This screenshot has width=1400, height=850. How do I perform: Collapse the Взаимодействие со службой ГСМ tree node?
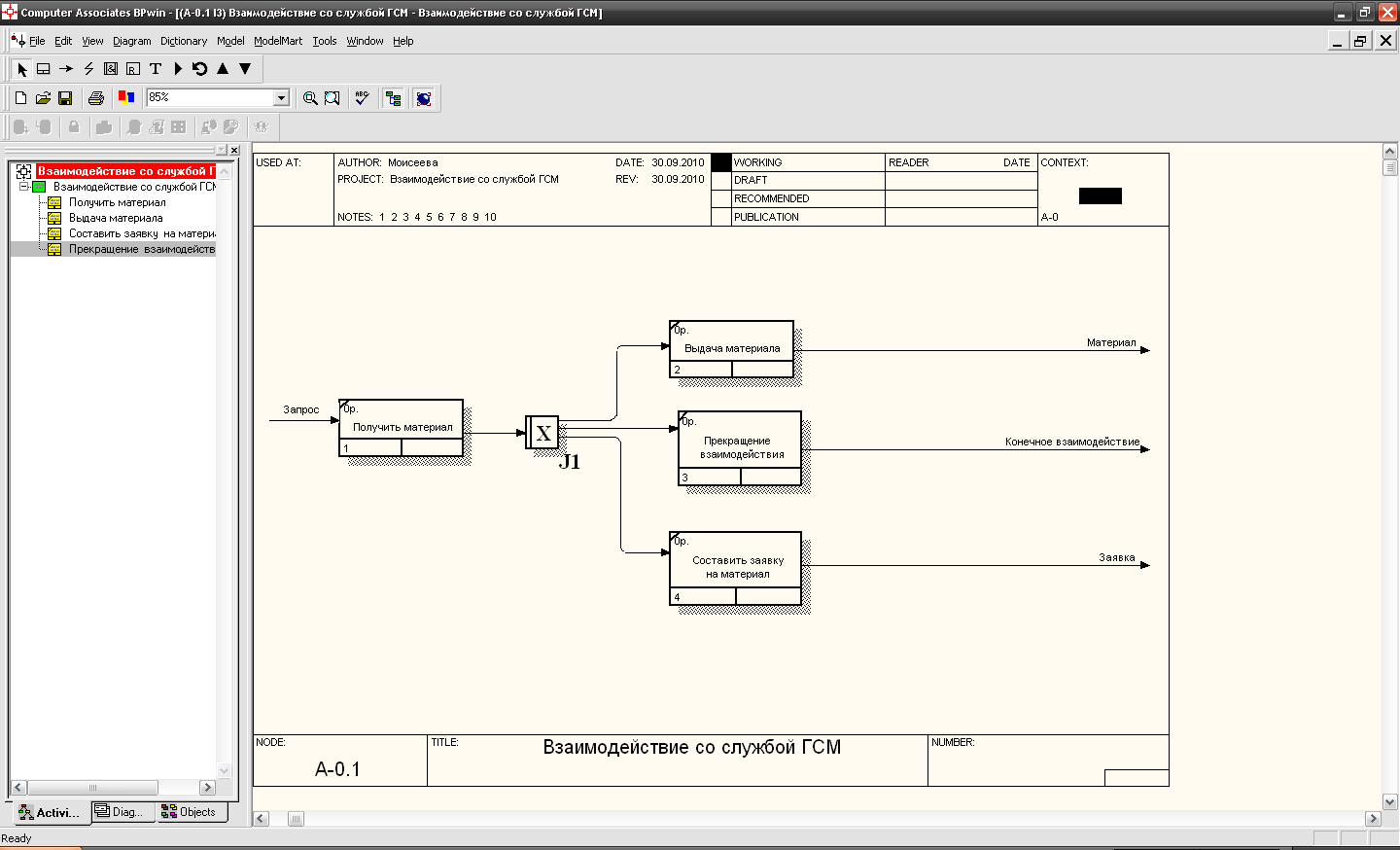(x=24, y=187)
